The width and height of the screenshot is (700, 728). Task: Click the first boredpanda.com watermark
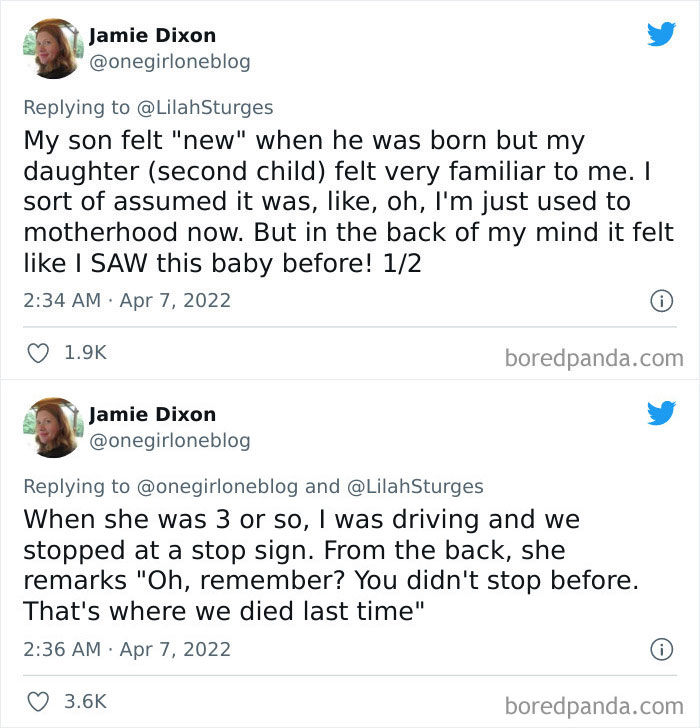594,358
